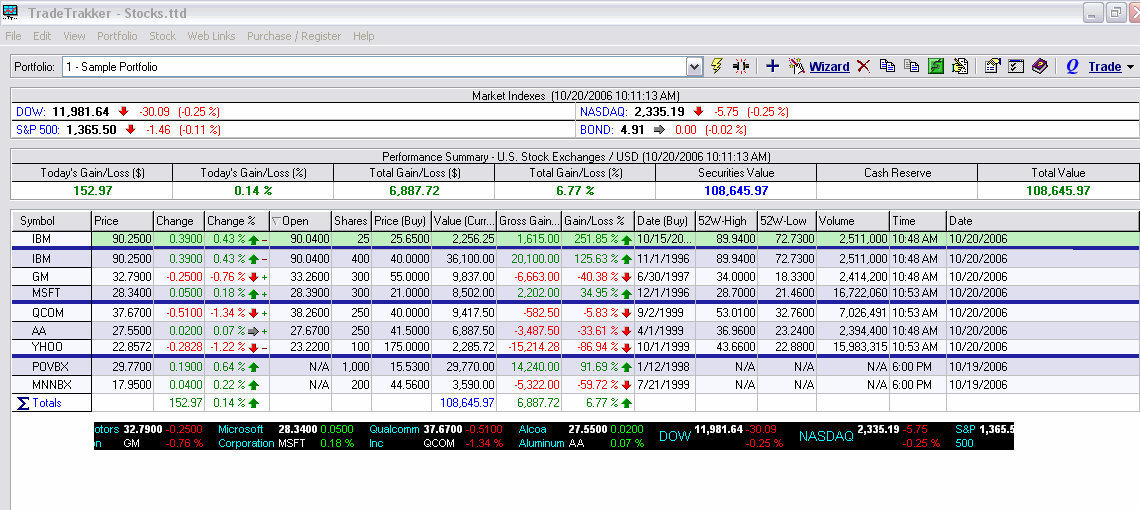Click the Totals sigma icon
1140x510 pixels.
tap(22, 403)
